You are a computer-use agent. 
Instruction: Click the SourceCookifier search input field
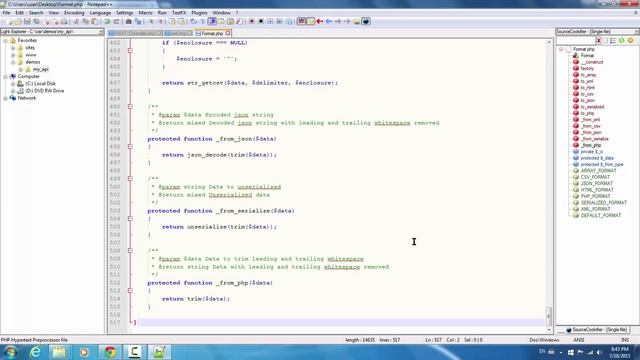click(576, 40)
